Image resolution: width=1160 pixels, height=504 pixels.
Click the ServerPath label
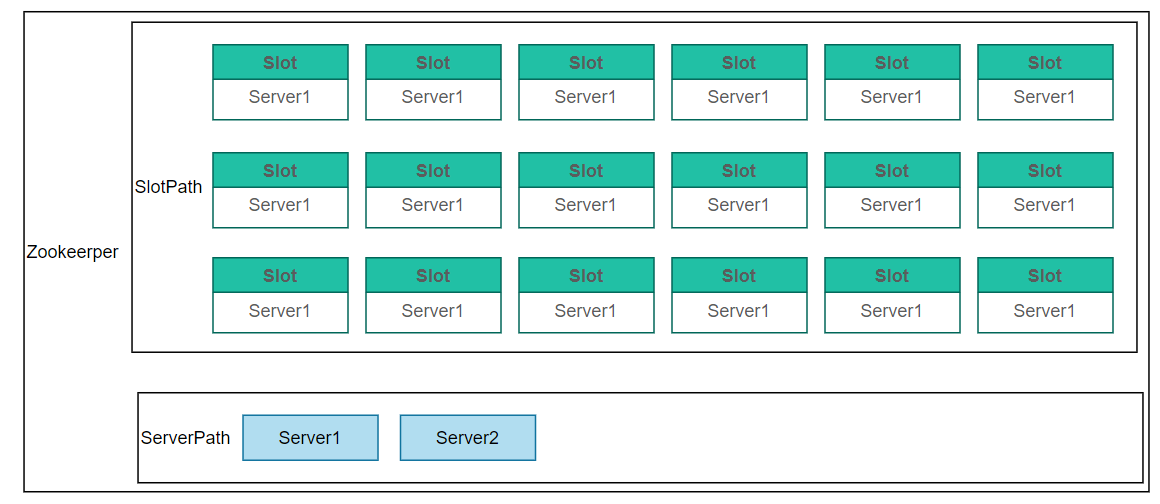pyautogui.click(x=186, y=437)
